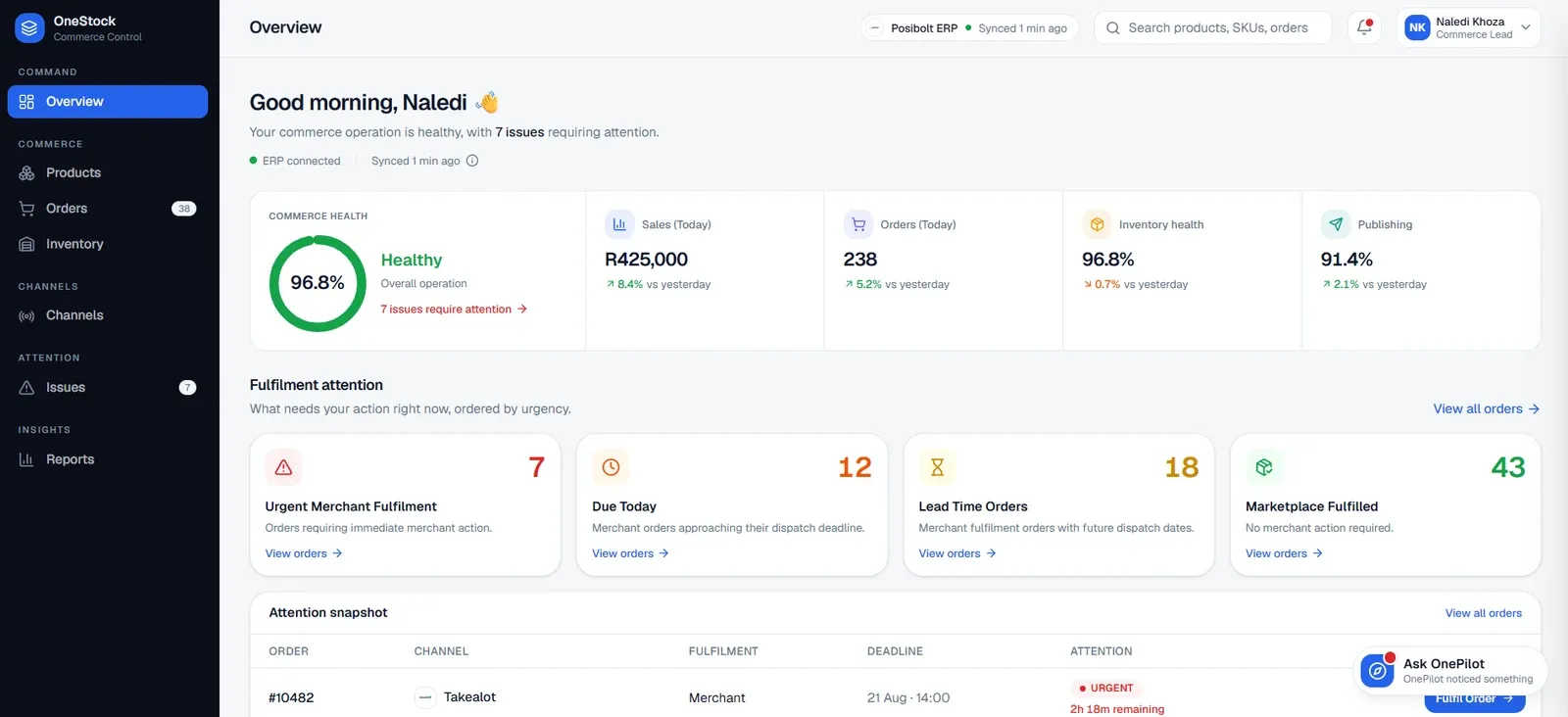The image size is (1568, 717).
Task: Click the search magnifier icon
Action: tap(1113, 28)
